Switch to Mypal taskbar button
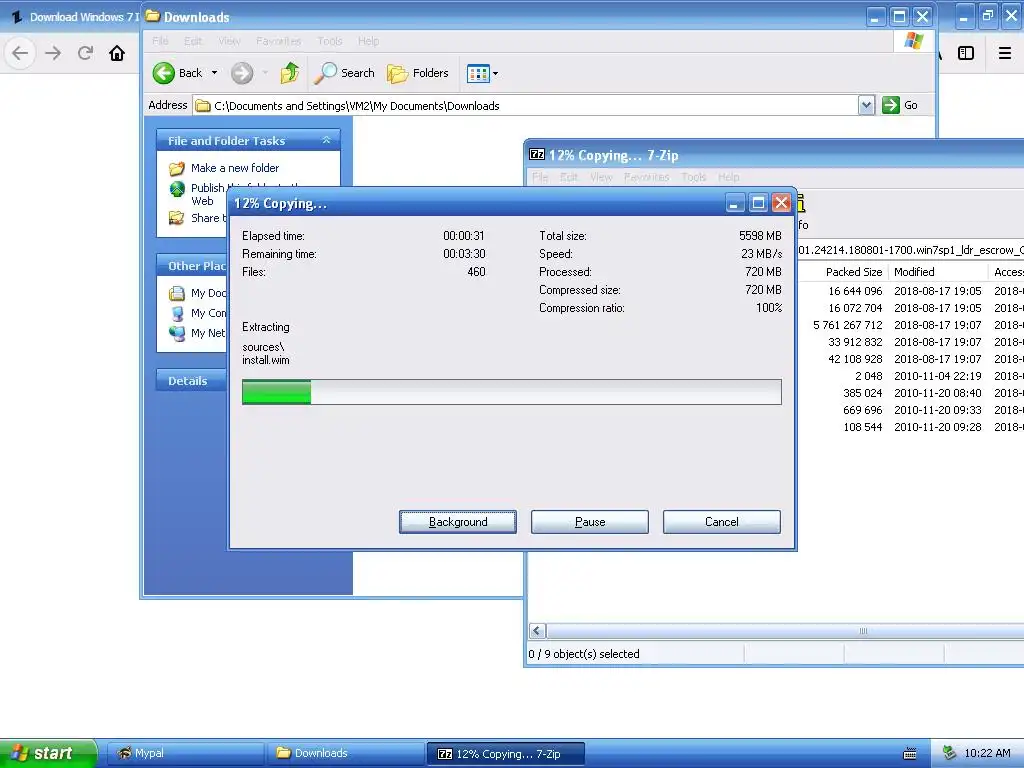This screenshot has width=1024, height=768. click(186, 753)
